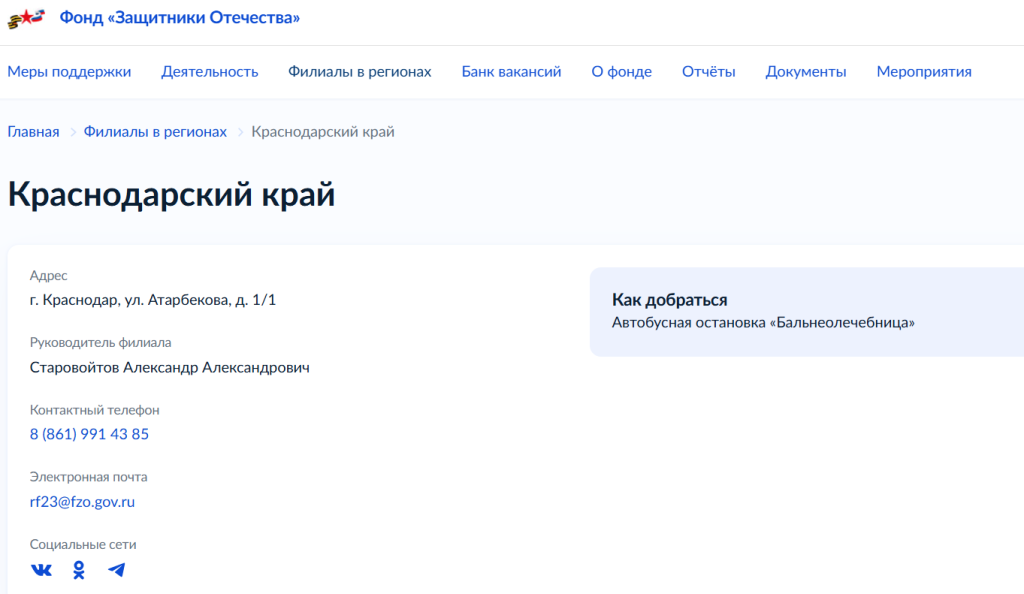Open the Банк вакансий section
This screenshot has height=594, width=1024.
511,72
